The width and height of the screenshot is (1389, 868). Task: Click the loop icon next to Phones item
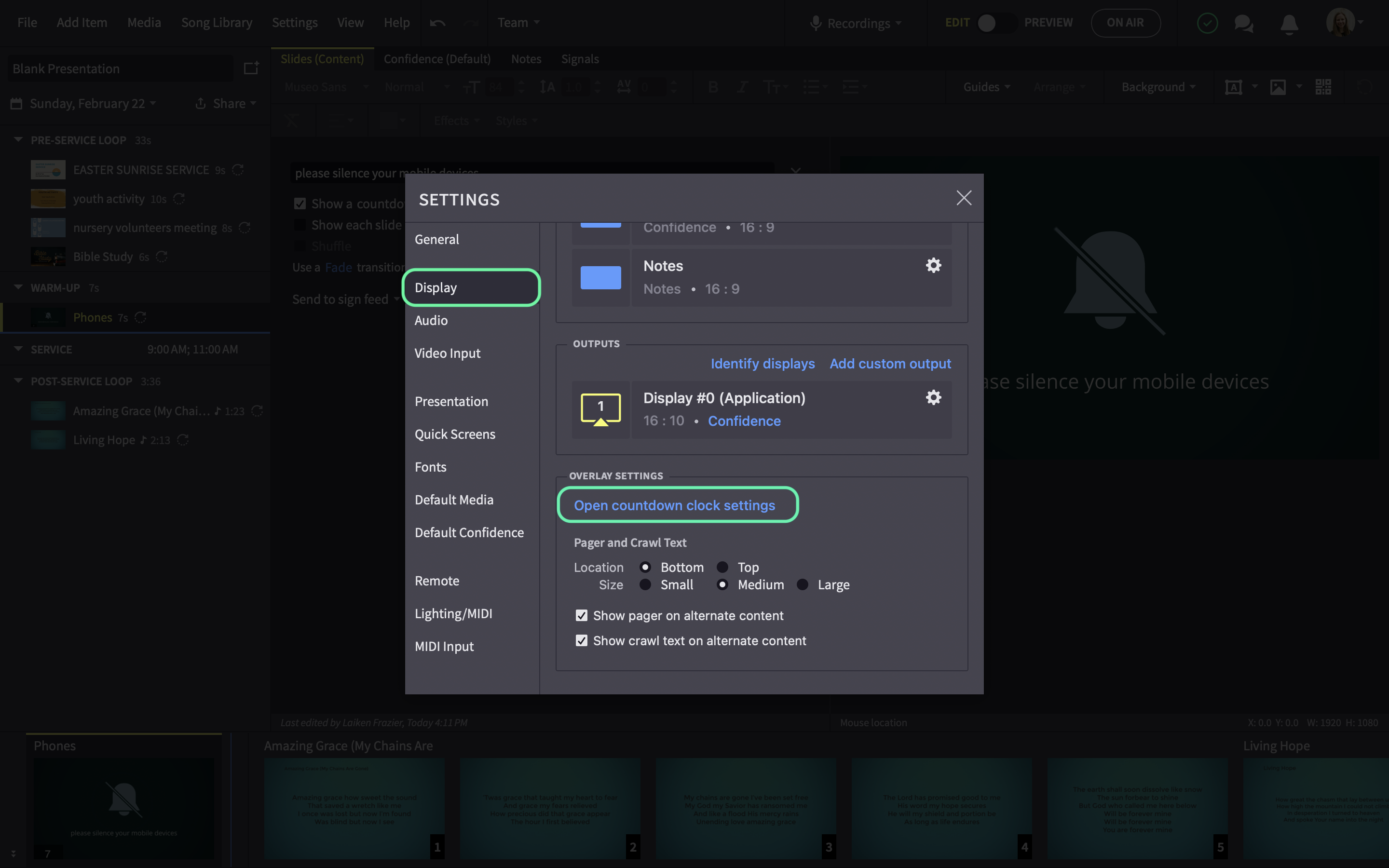(141, 317)
